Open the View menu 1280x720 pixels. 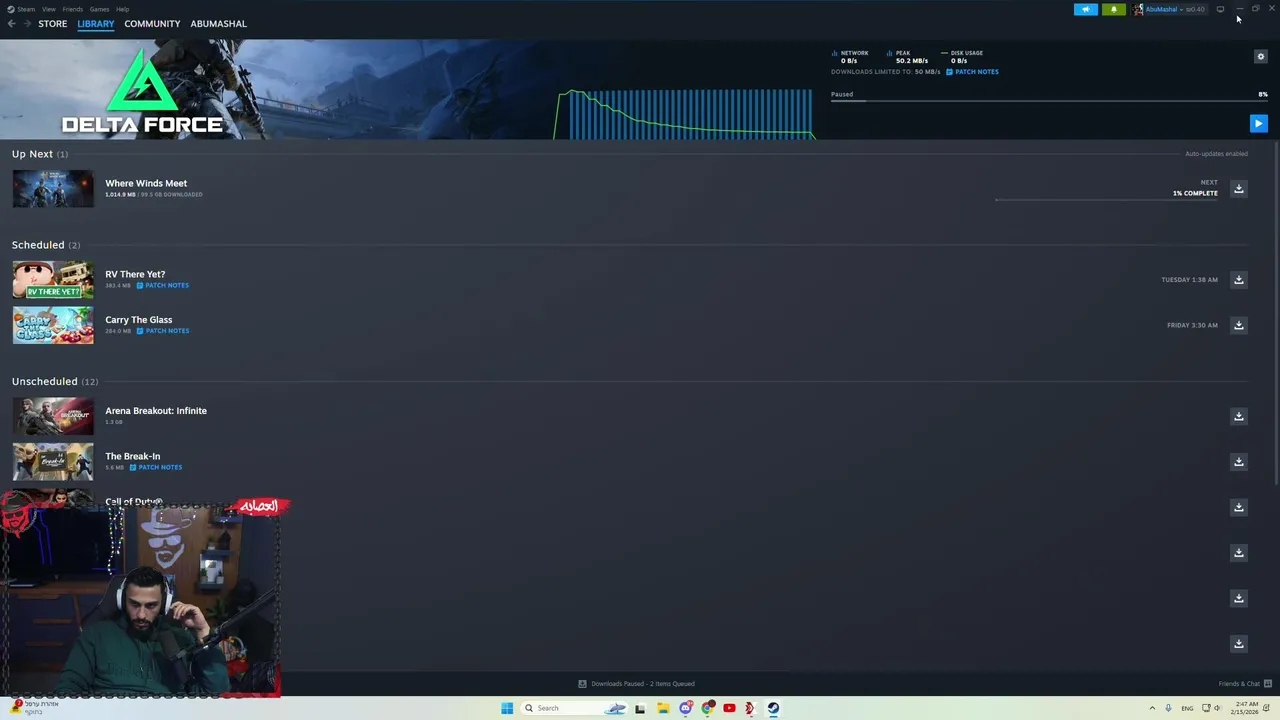[48, 9]
